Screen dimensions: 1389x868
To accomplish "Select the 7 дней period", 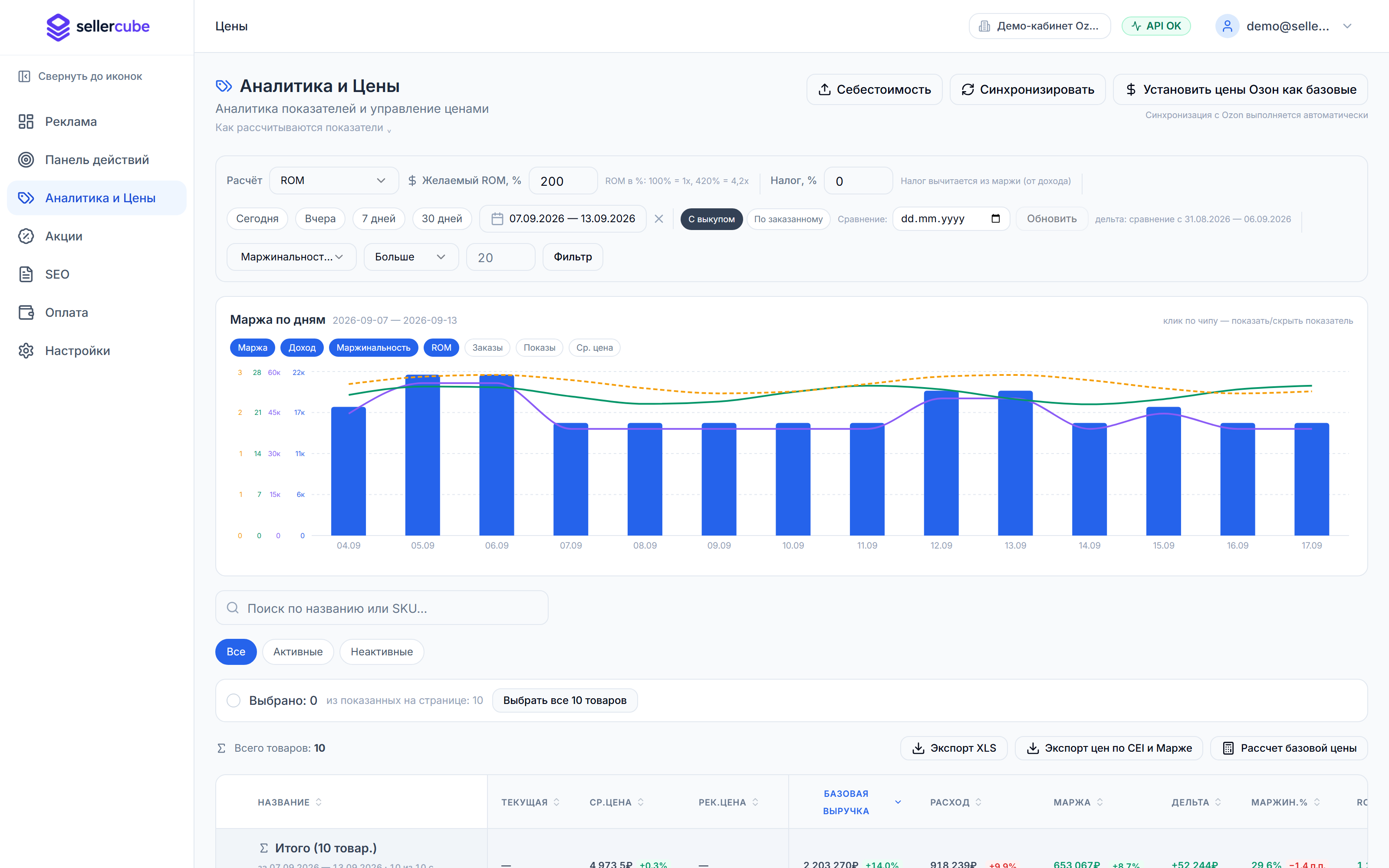I will 378,219.
